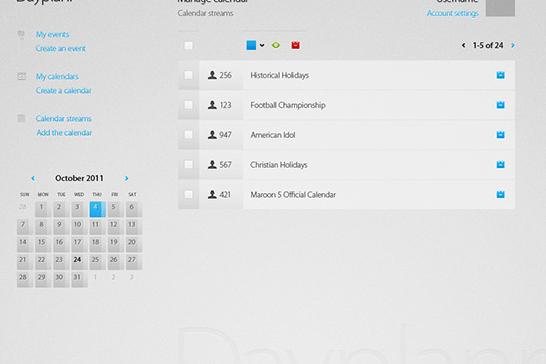This screenshot has width=546, height=364.
Task: Click the red calendar delete icon in toolbar
Action: pos(295,45)
